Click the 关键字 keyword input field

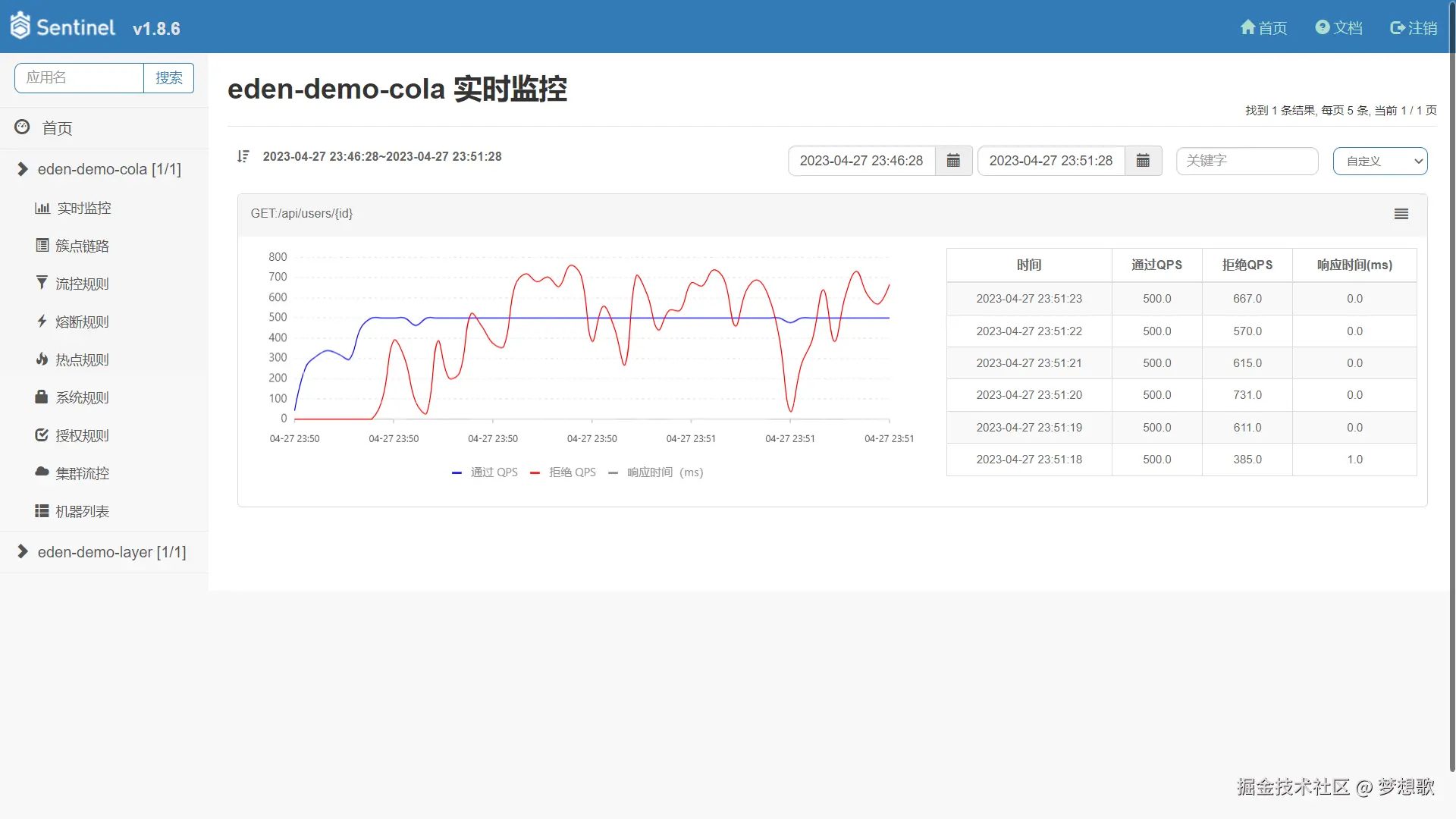pyautogui.click(x=1246, y=161)
